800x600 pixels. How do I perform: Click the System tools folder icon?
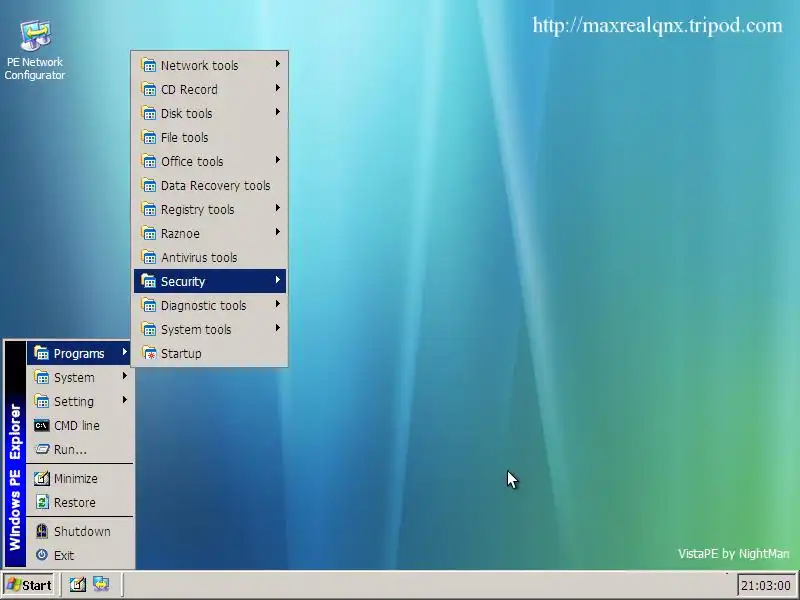point(148,329)
